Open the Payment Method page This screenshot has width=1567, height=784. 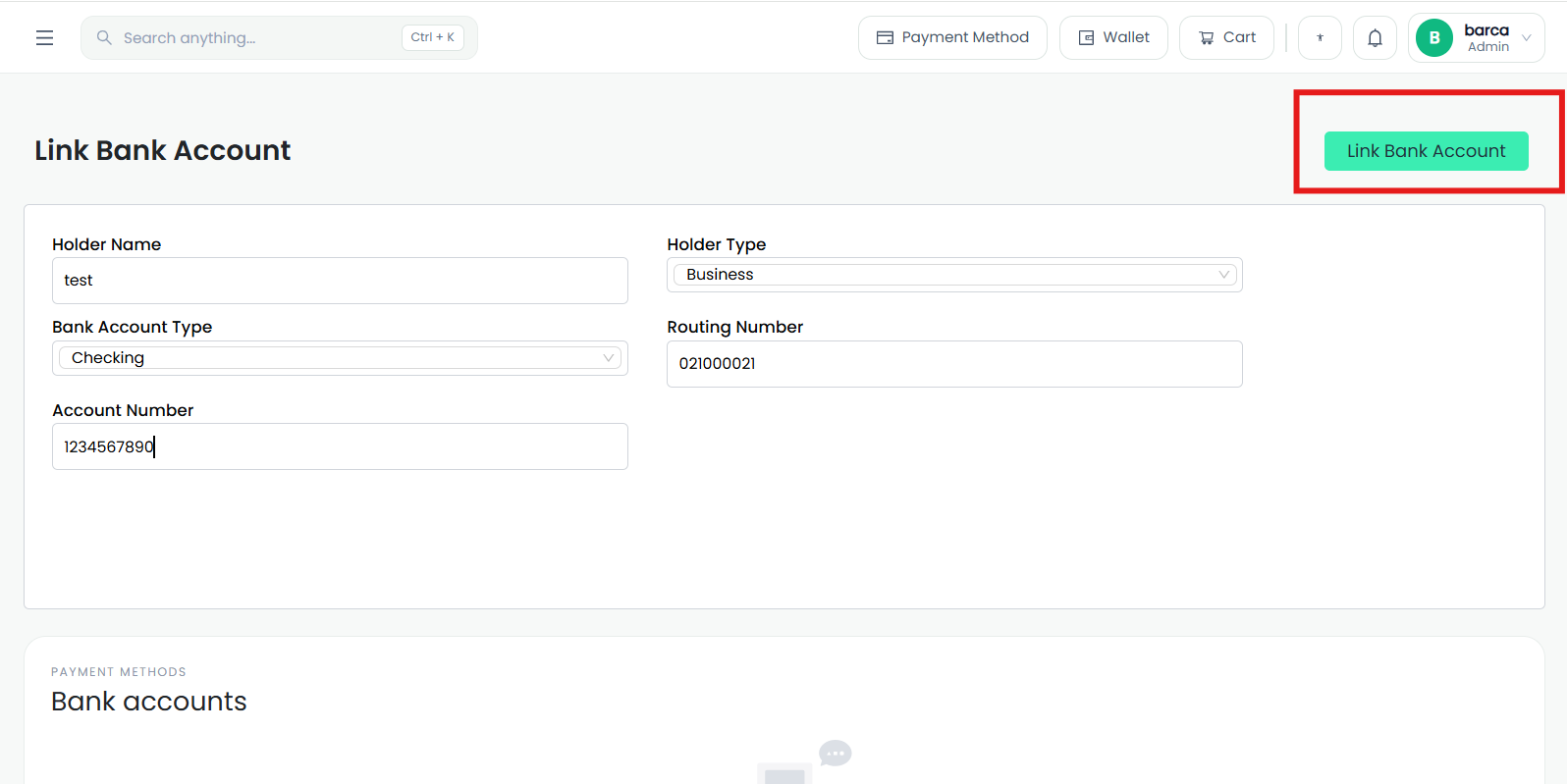tap(952, 37)
